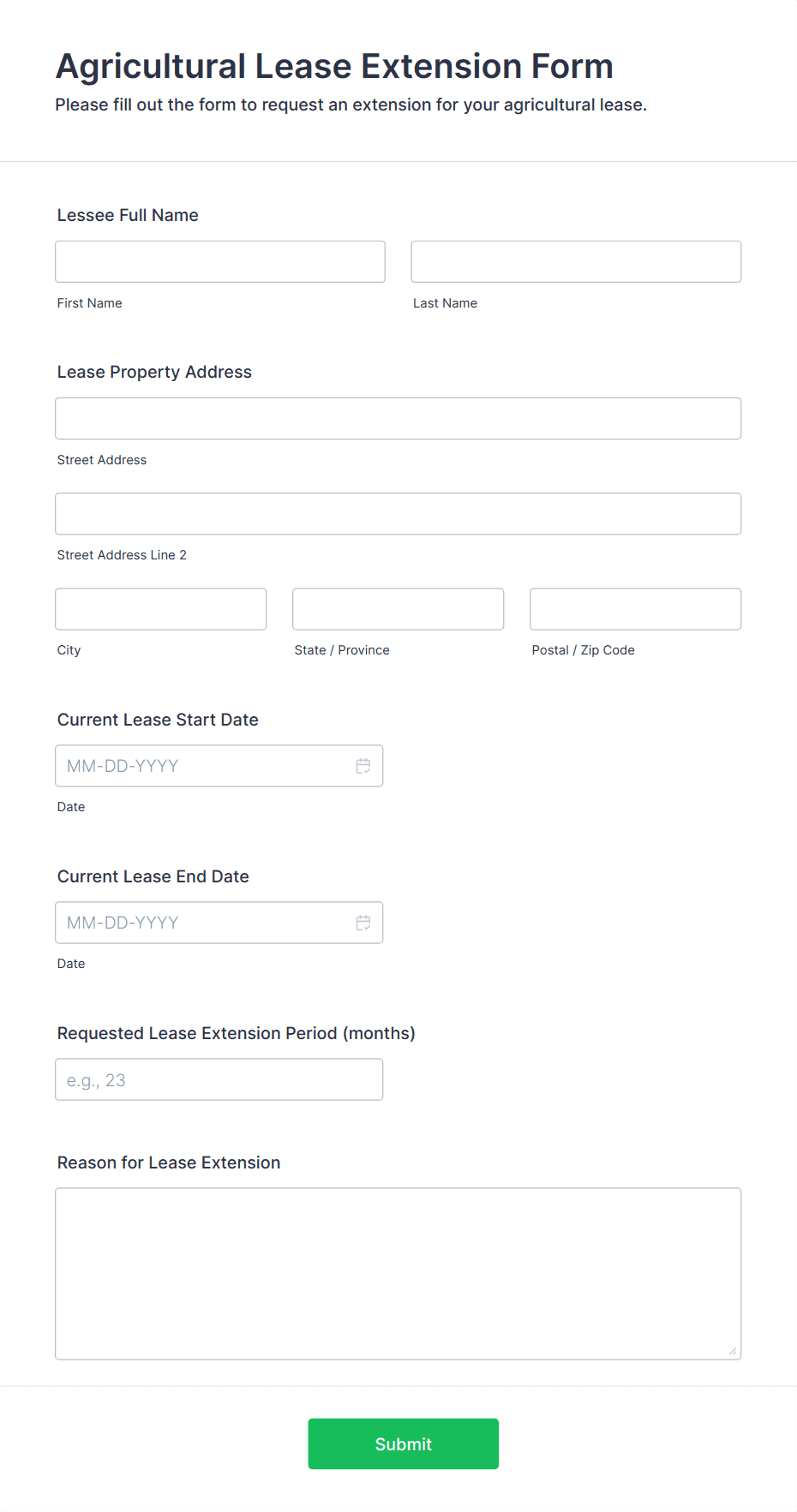Click the Agricultural Lease Extension Form heading
Viewport: 797px width, 1512px height.
pos(334,66)
